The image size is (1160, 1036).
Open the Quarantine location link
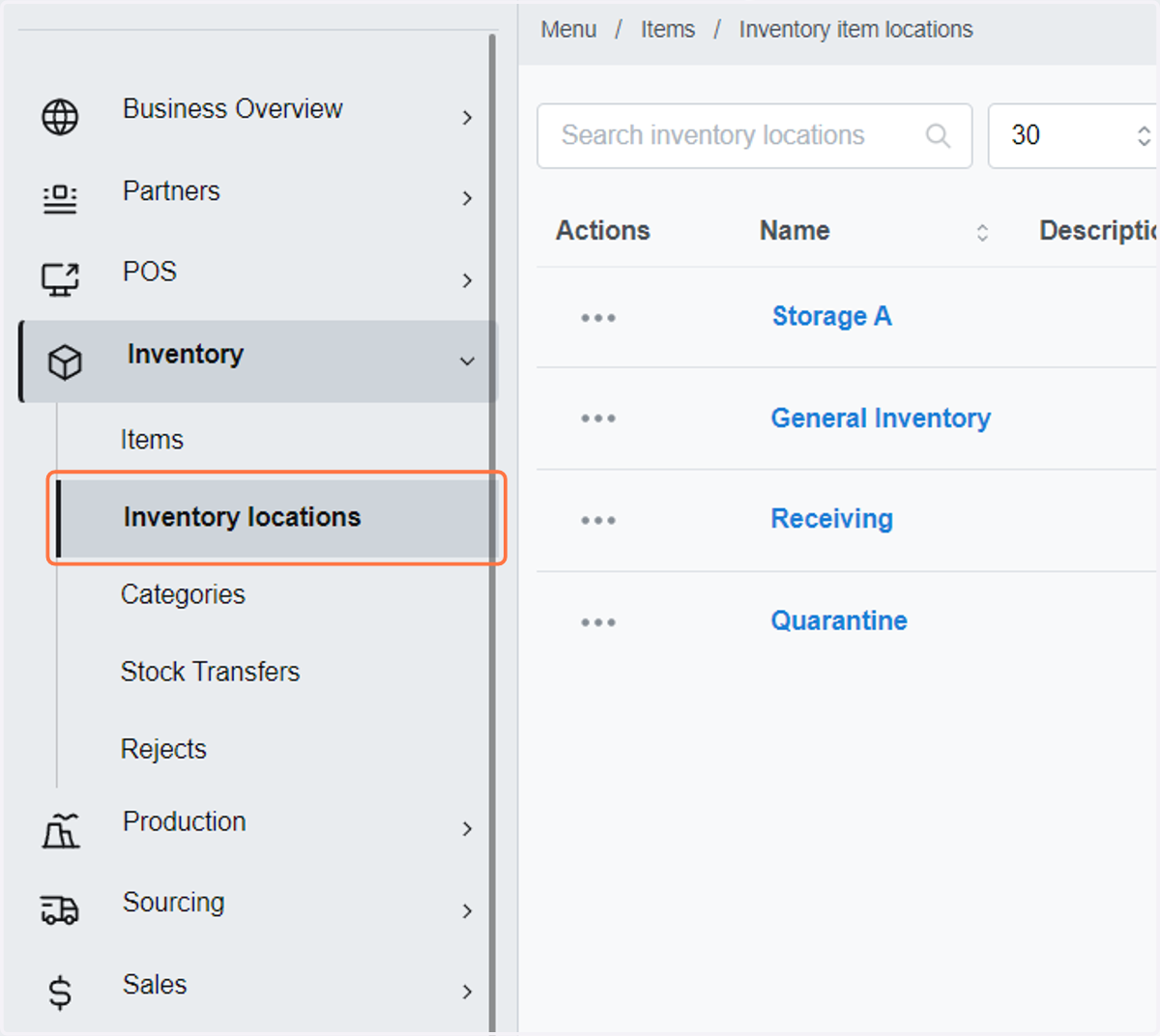click(839, 620)
